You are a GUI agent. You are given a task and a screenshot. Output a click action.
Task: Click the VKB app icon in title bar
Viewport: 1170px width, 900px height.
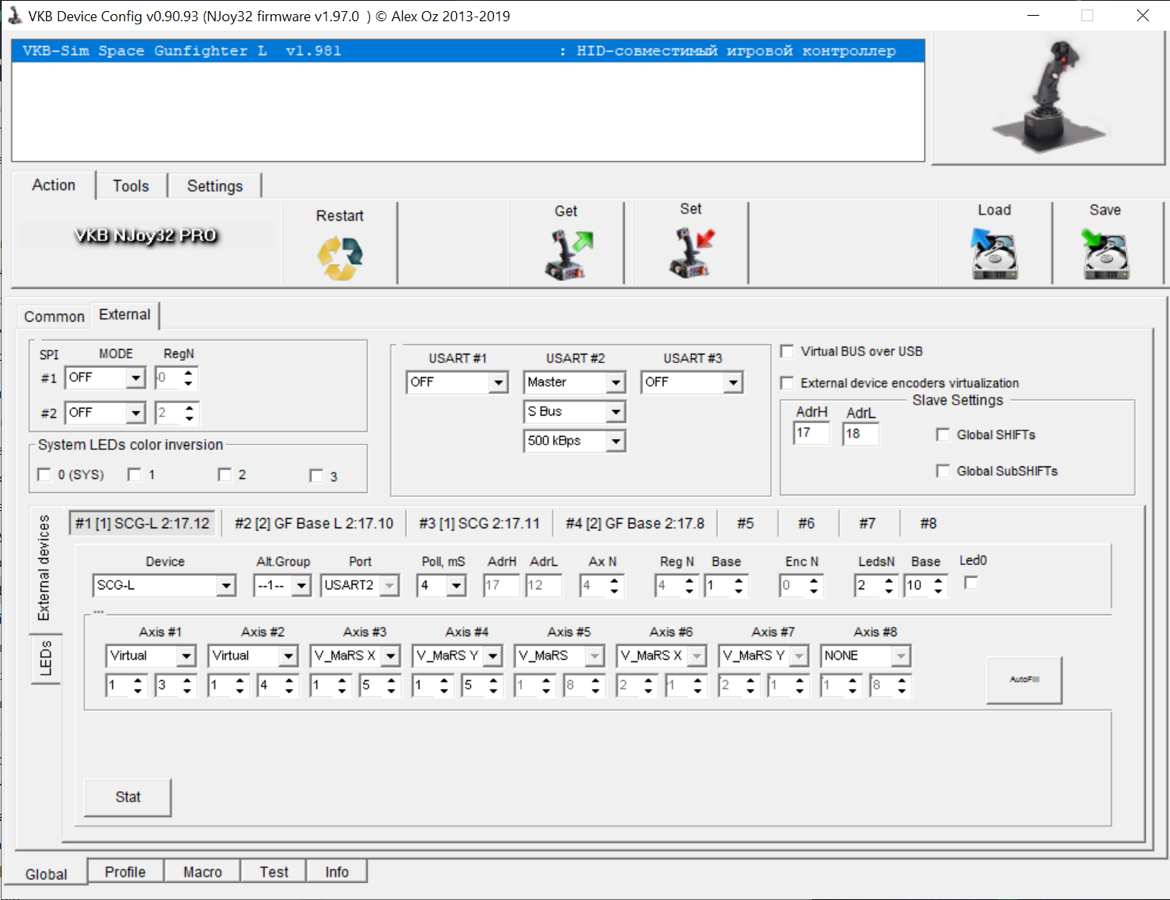14,15
